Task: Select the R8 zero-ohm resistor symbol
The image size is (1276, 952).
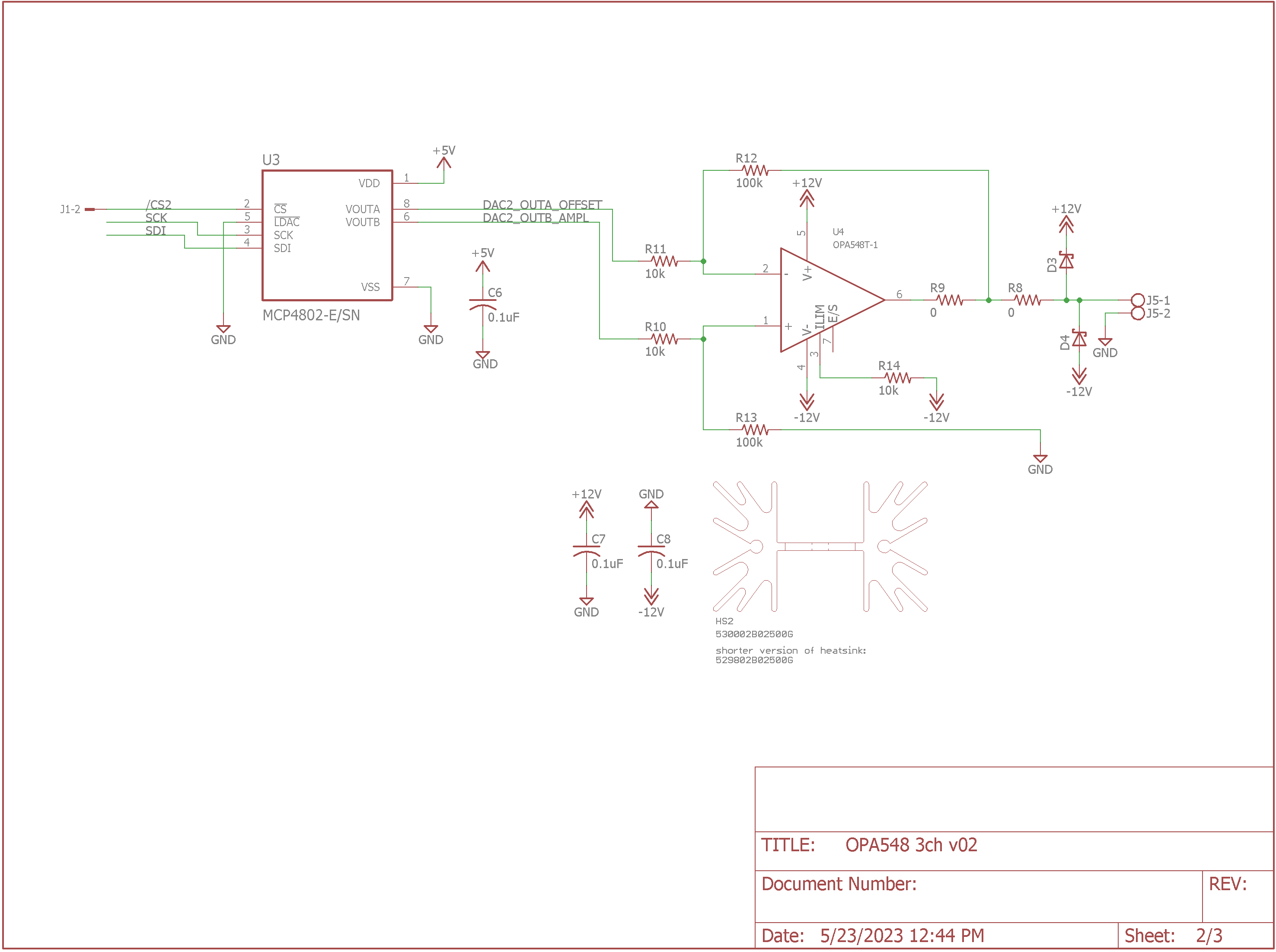Action: [x=1027, y=300]
